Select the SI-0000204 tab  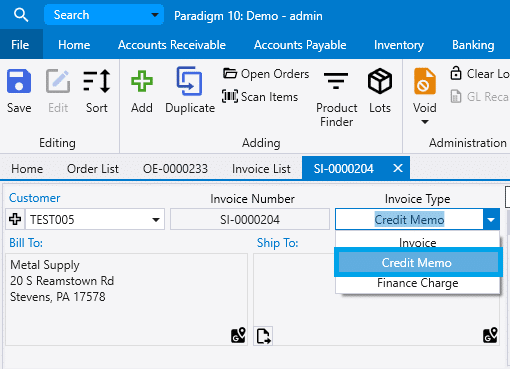click(343, 169)
